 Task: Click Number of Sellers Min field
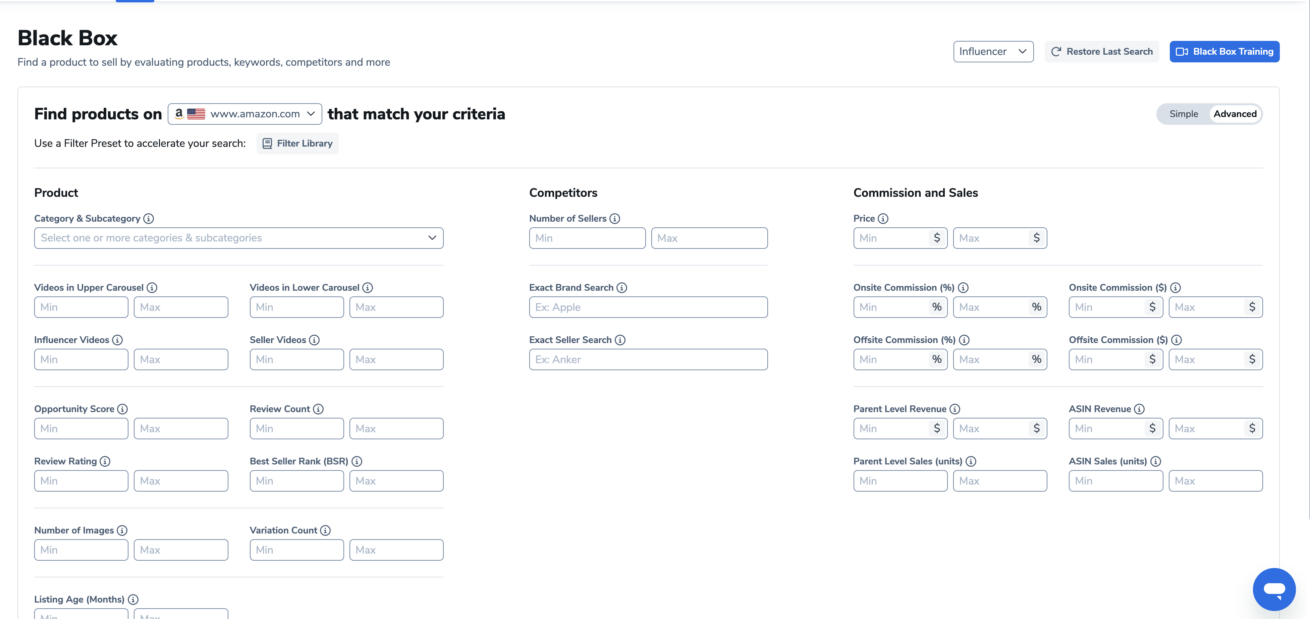pos(587,238)
